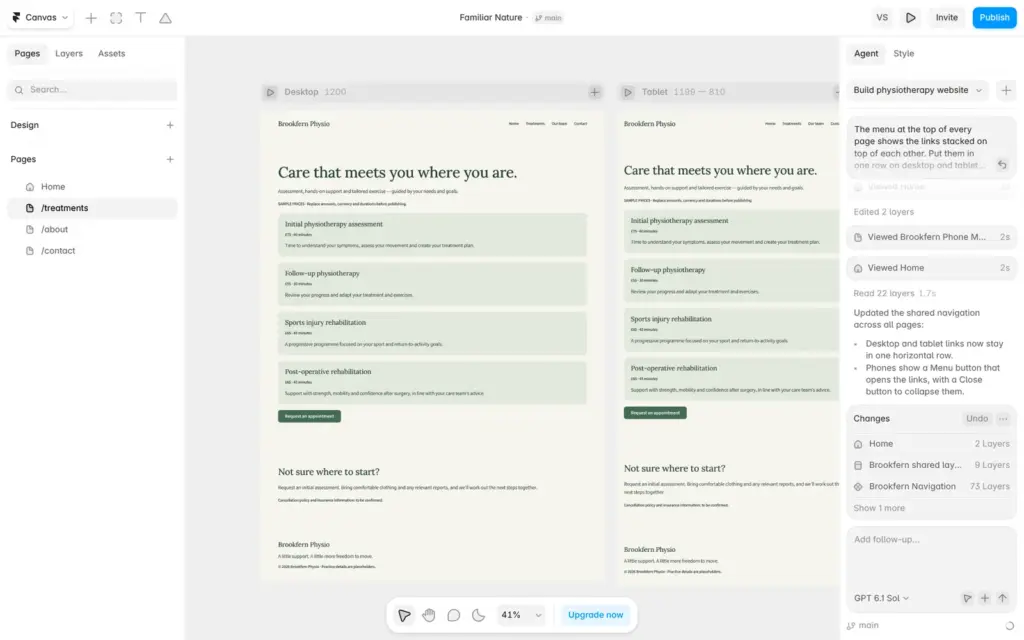Click the VS user avatar

882,18
